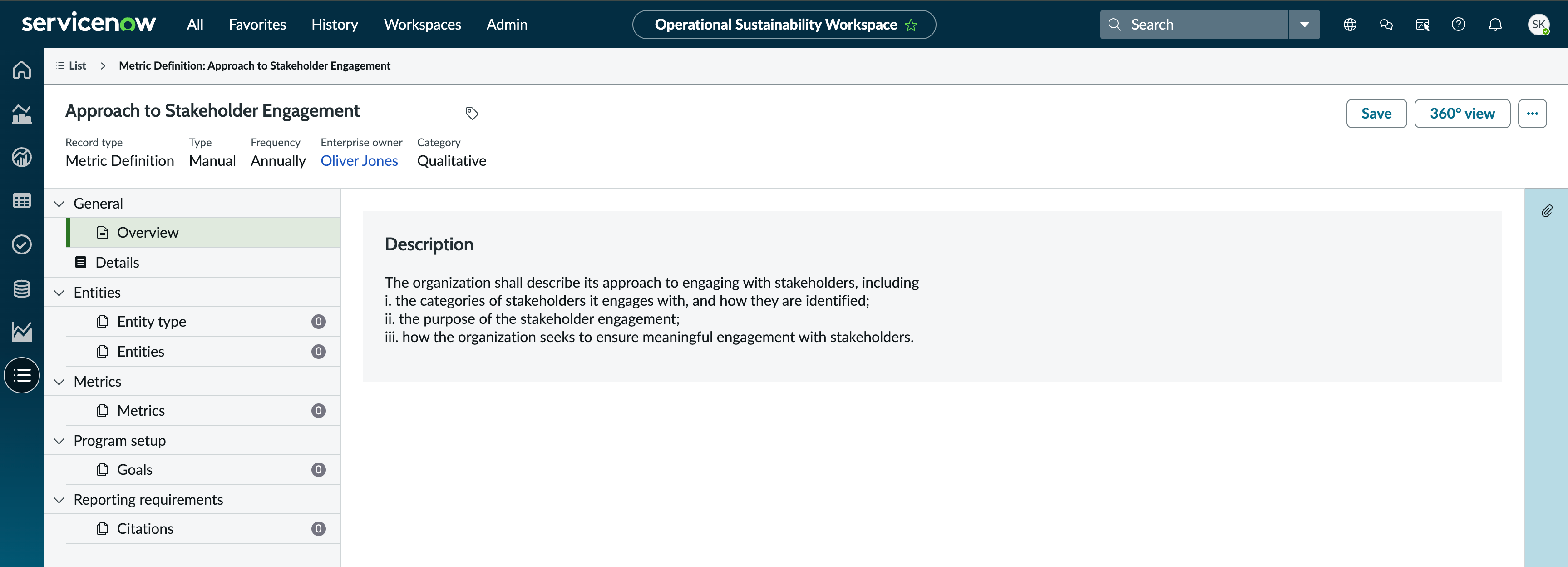This screenshot has height=567, width=1568.
Task: Open the Goals related list
Action: point(203,470)
